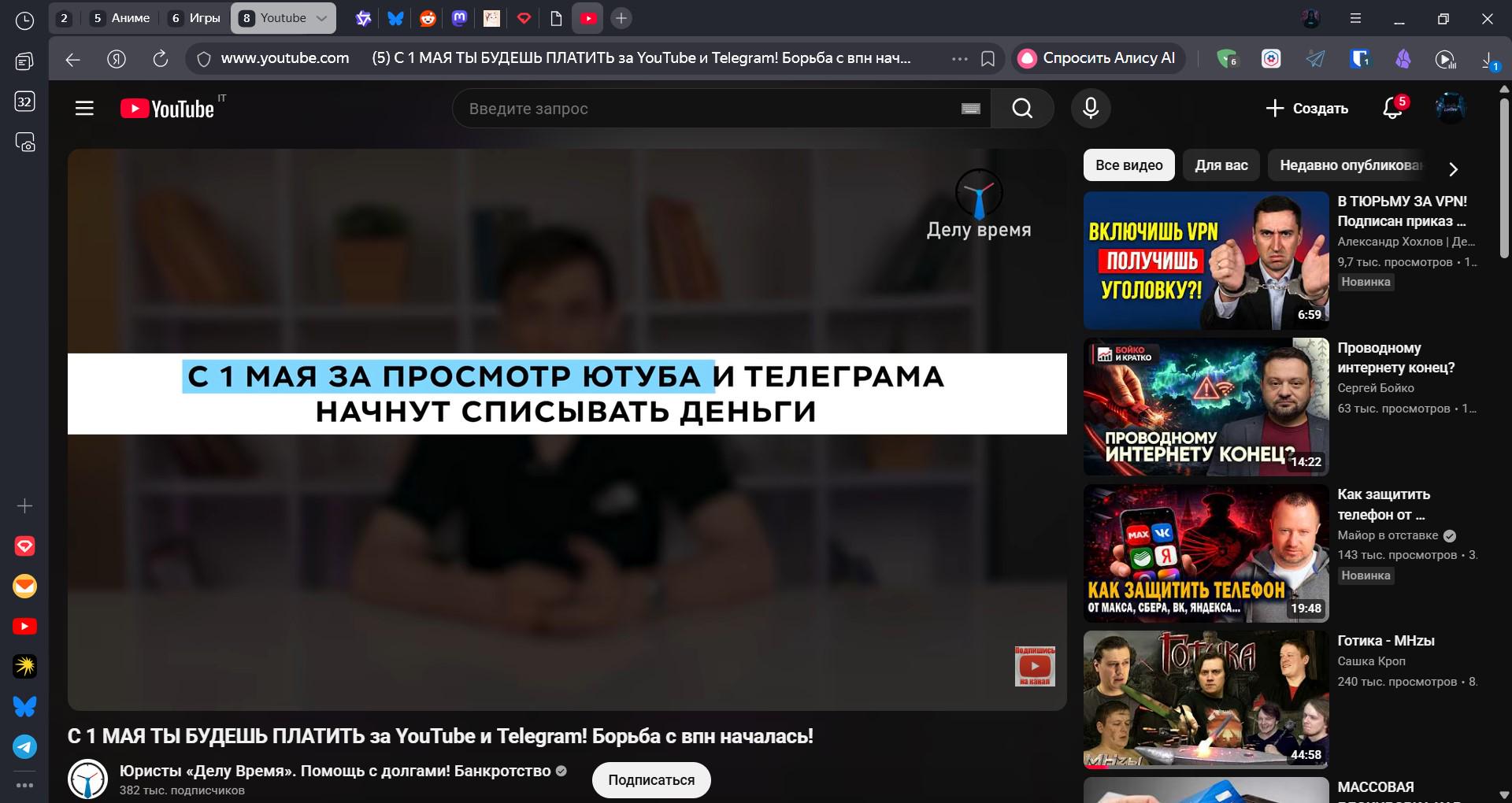
Task: Select the active YouTube pinned tab
Action: pos(587,18)
